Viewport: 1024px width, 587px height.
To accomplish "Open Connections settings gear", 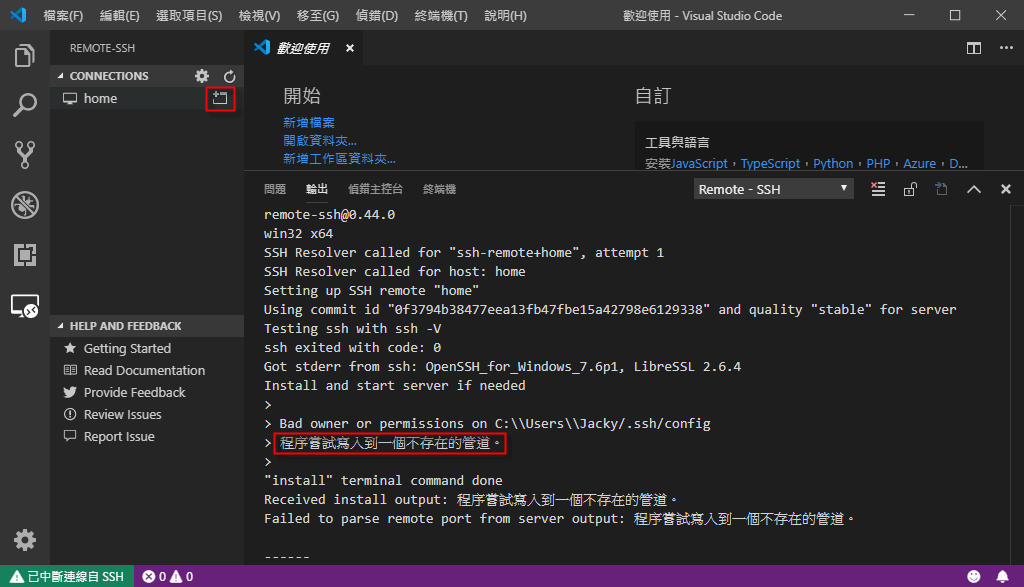I will 201,75.
